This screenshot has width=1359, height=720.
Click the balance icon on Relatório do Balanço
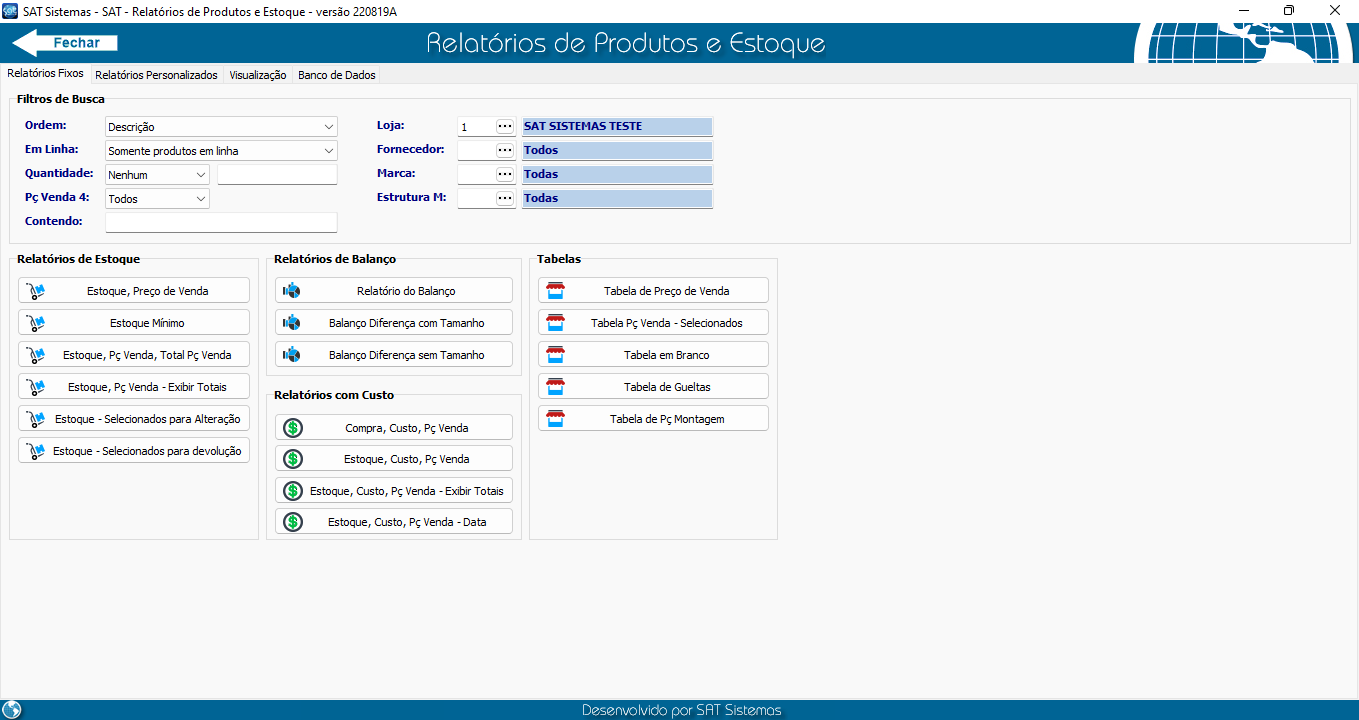(292, 291)
